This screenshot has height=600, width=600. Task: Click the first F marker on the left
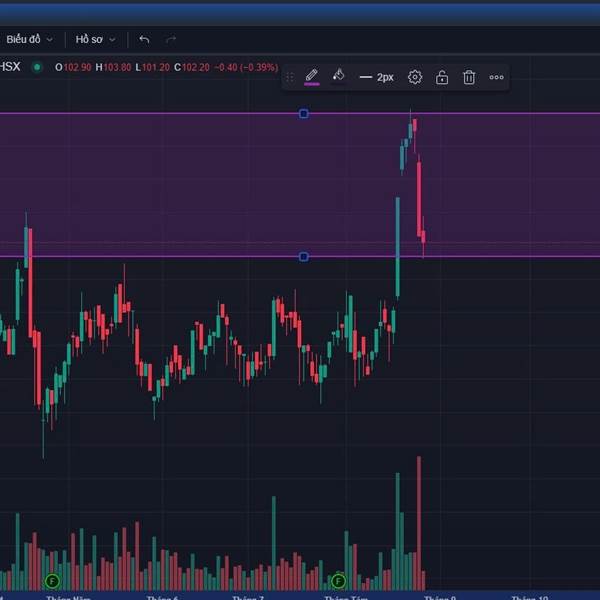pyautogui.click(x=52, y=581)
